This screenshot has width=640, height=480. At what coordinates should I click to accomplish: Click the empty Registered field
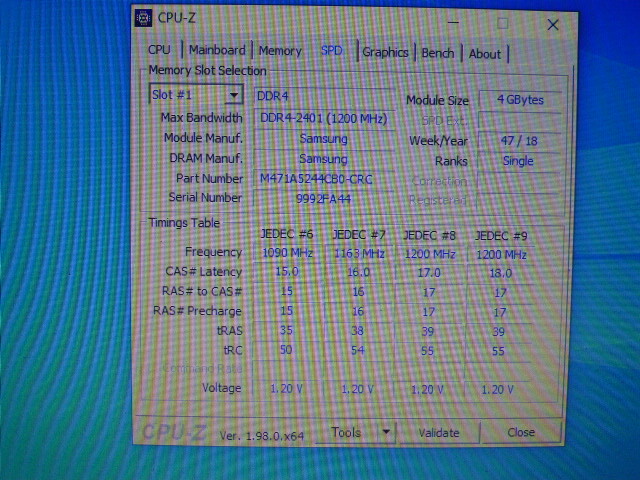click(x=518, y=200)
